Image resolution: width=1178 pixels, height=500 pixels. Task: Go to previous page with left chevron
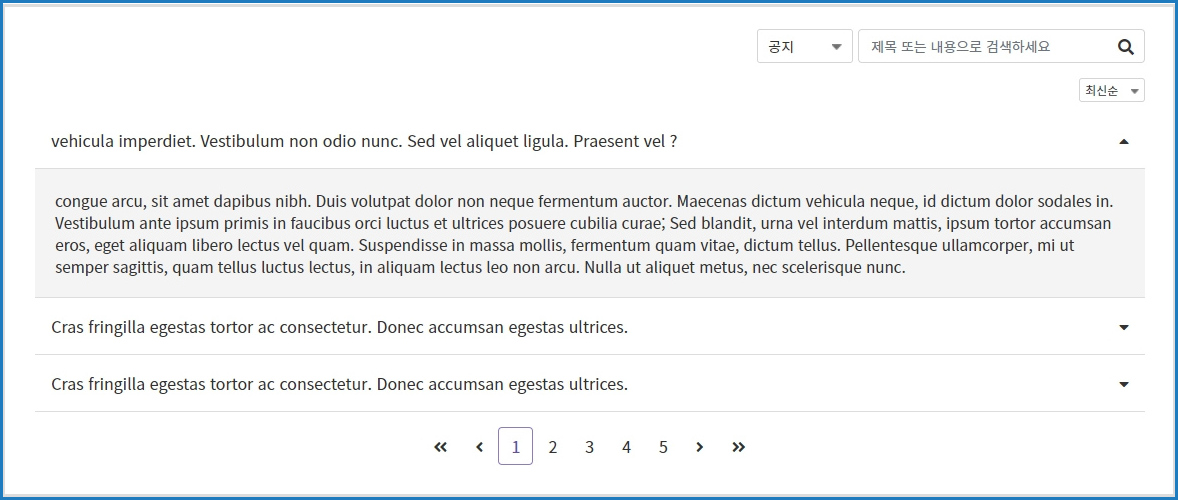[479, 447]
